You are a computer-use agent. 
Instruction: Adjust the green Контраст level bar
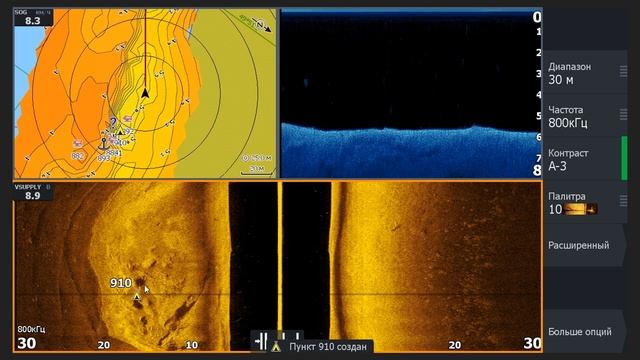coord(624,158)
